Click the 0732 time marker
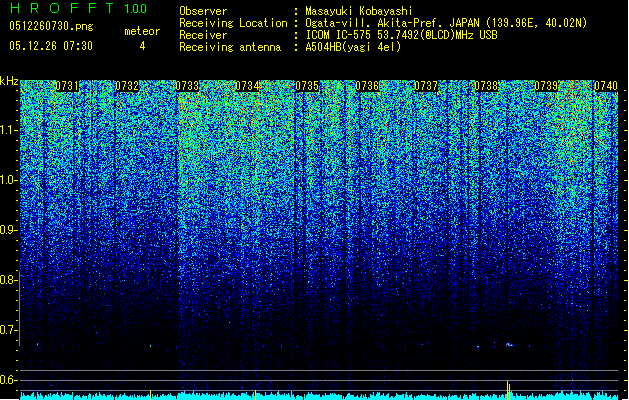629x400 pixels. (x=127, y=86)
